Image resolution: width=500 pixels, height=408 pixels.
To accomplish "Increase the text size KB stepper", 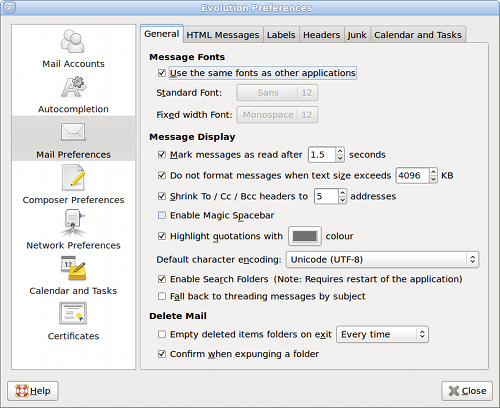I will 433,172.
